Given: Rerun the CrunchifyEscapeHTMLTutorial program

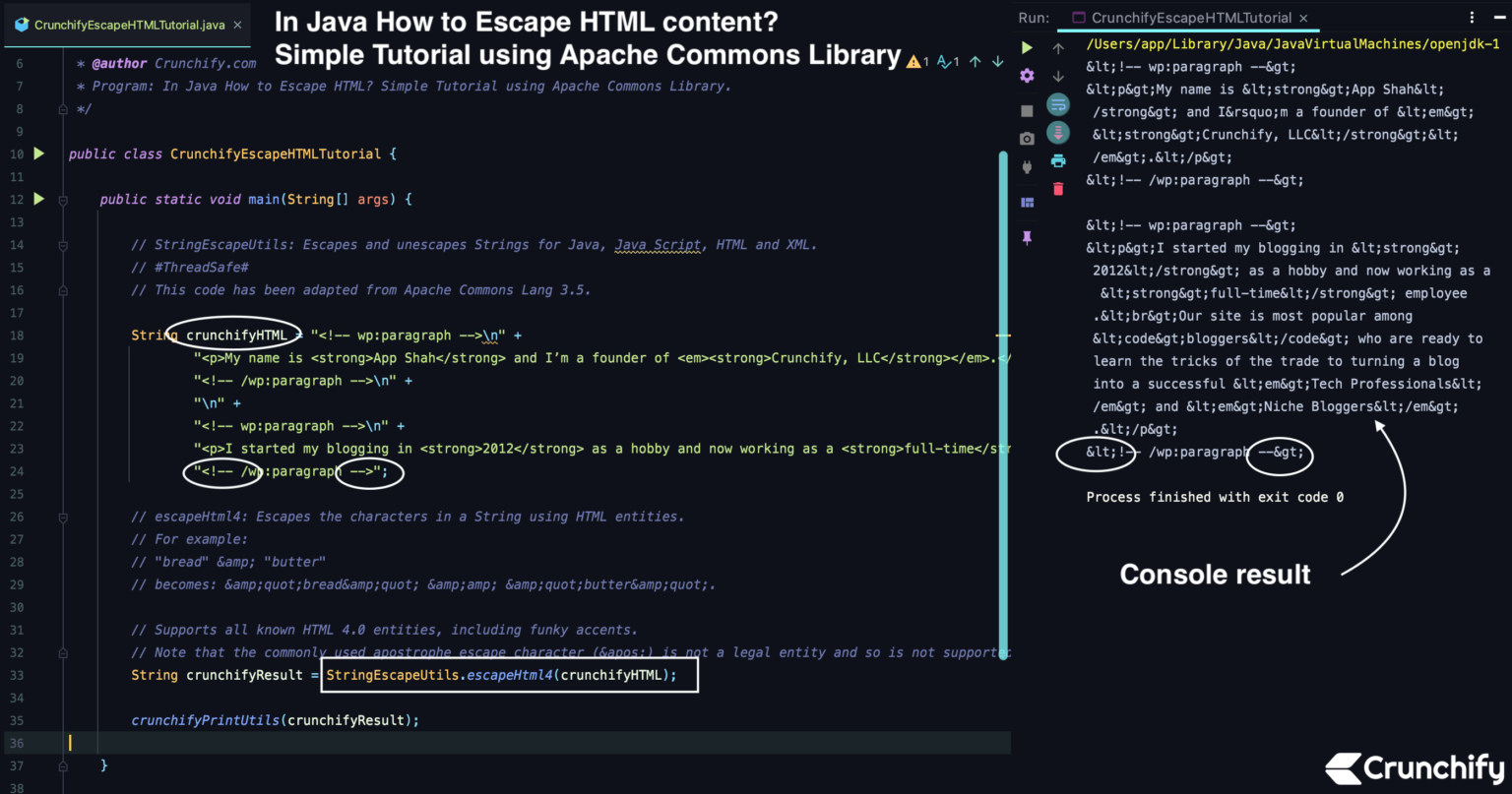Looking at the screenshot, I should [1027, 47].
